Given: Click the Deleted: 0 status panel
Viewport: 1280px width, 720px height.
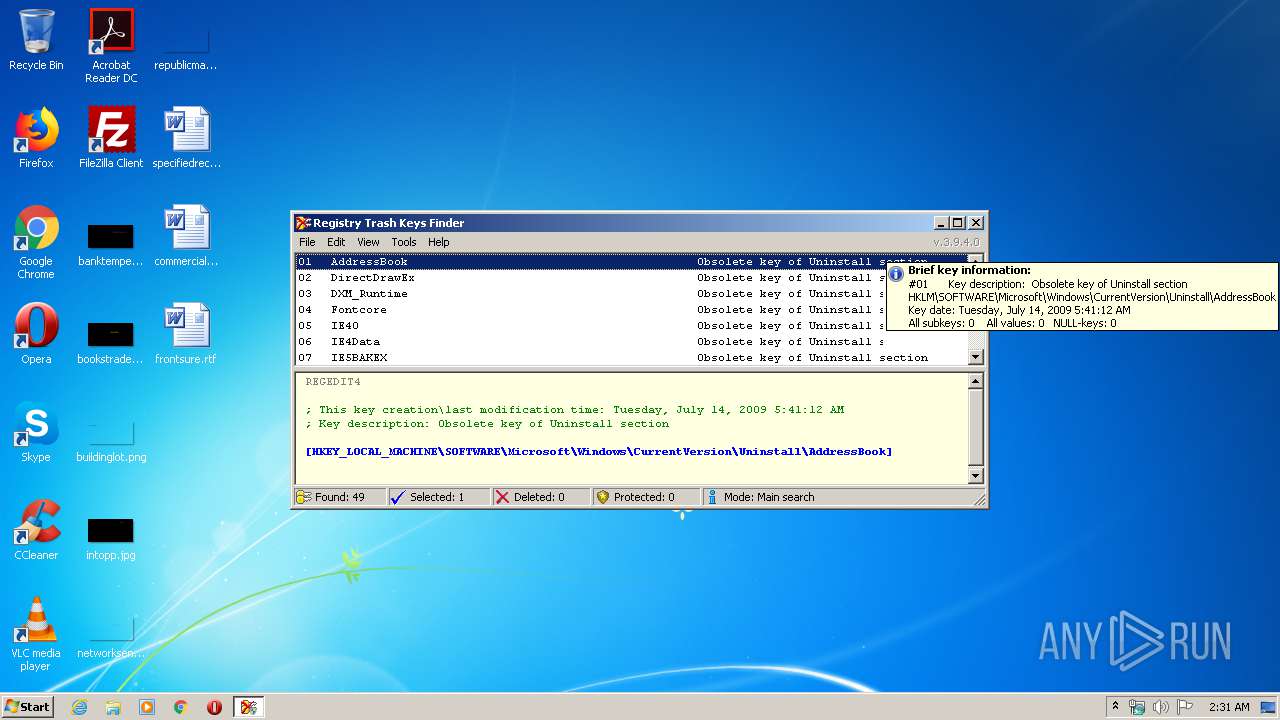Looking at the screenshot, I should click(x=541, y=497).
